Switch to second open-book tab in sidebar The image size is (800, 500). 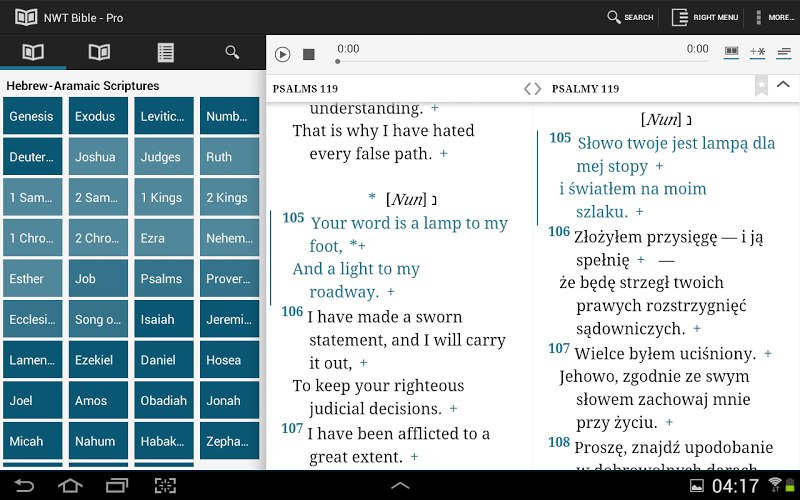pyautogui.click(x=99, y=52)
